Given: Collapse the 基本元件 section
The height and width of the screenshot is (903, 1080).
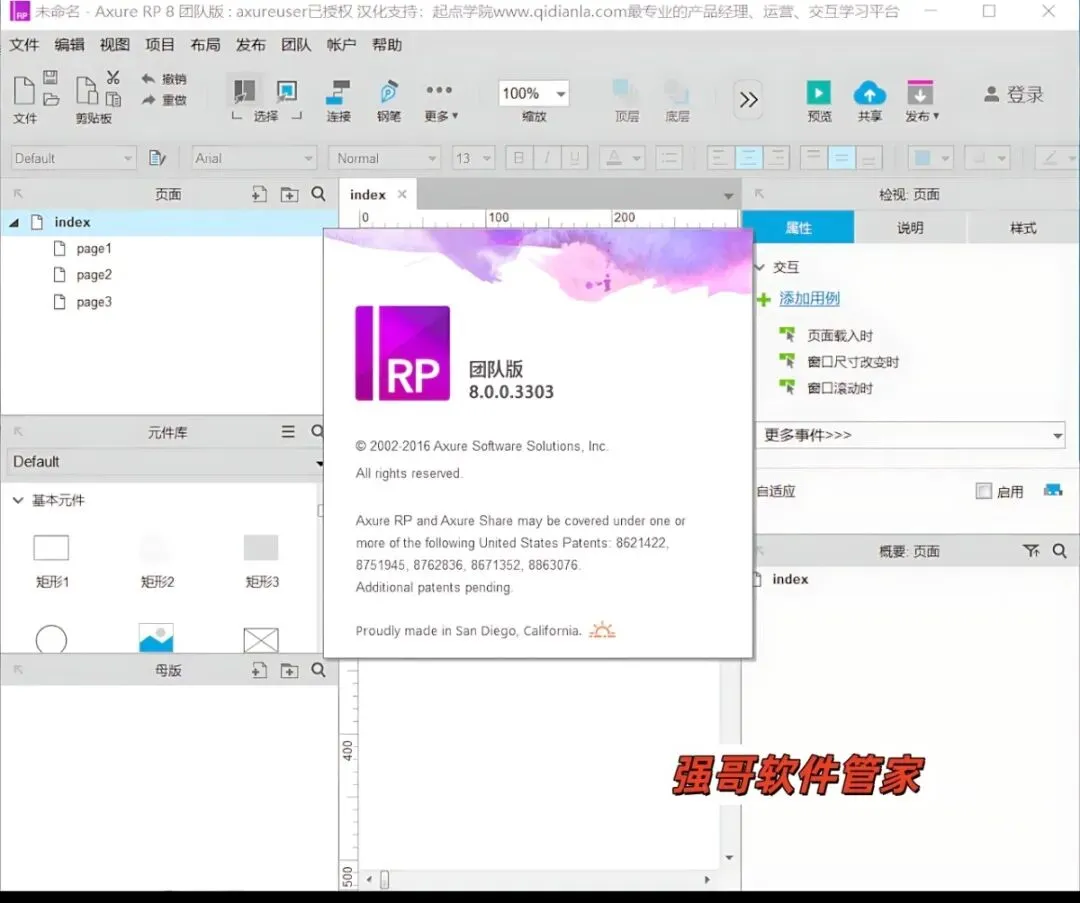Looking at the screenshot, I should pos(18,500).
